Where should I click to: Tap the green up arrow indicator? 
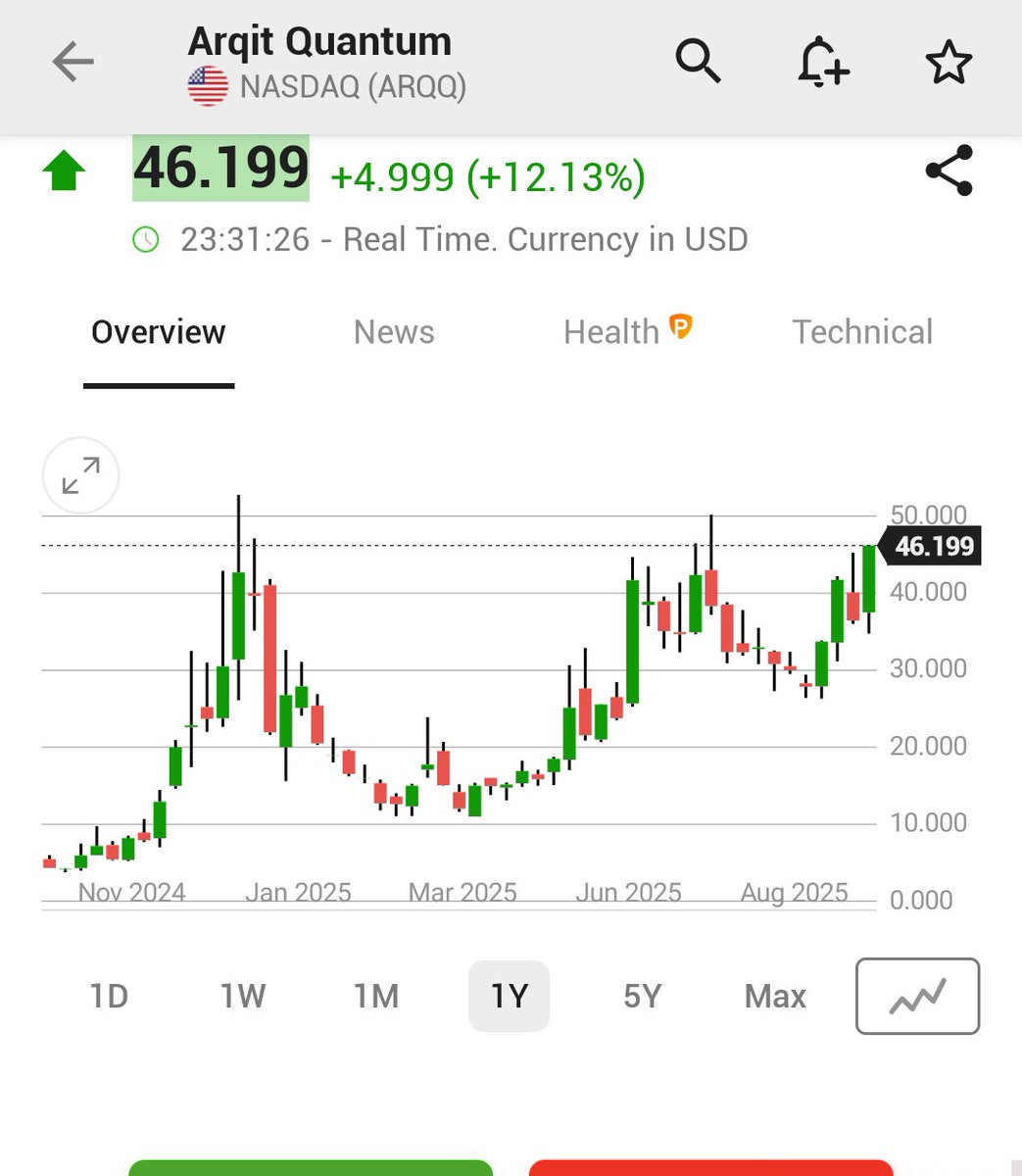tap(64, 171)
